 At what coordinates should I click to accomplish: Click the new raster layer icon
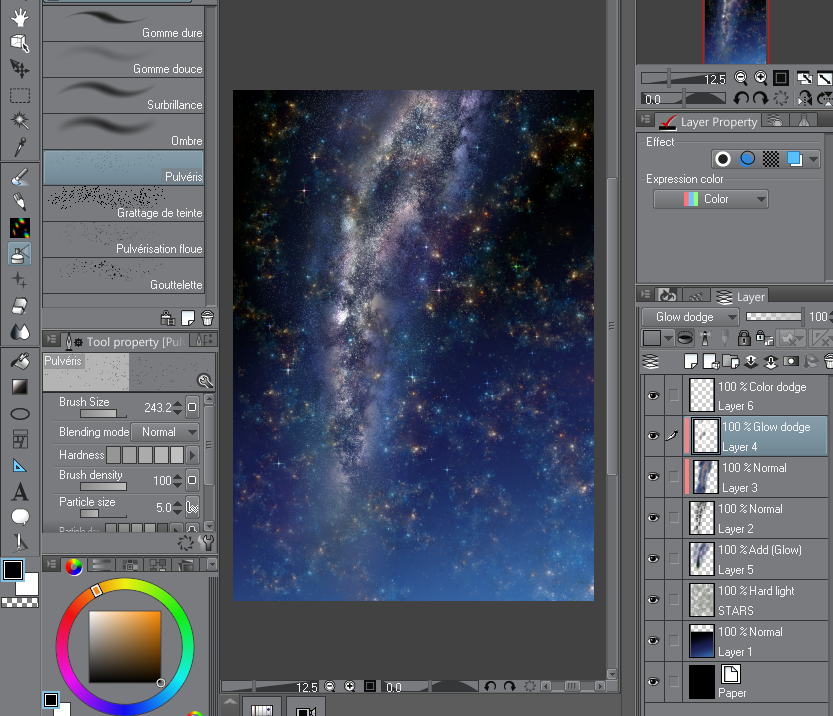691,362
